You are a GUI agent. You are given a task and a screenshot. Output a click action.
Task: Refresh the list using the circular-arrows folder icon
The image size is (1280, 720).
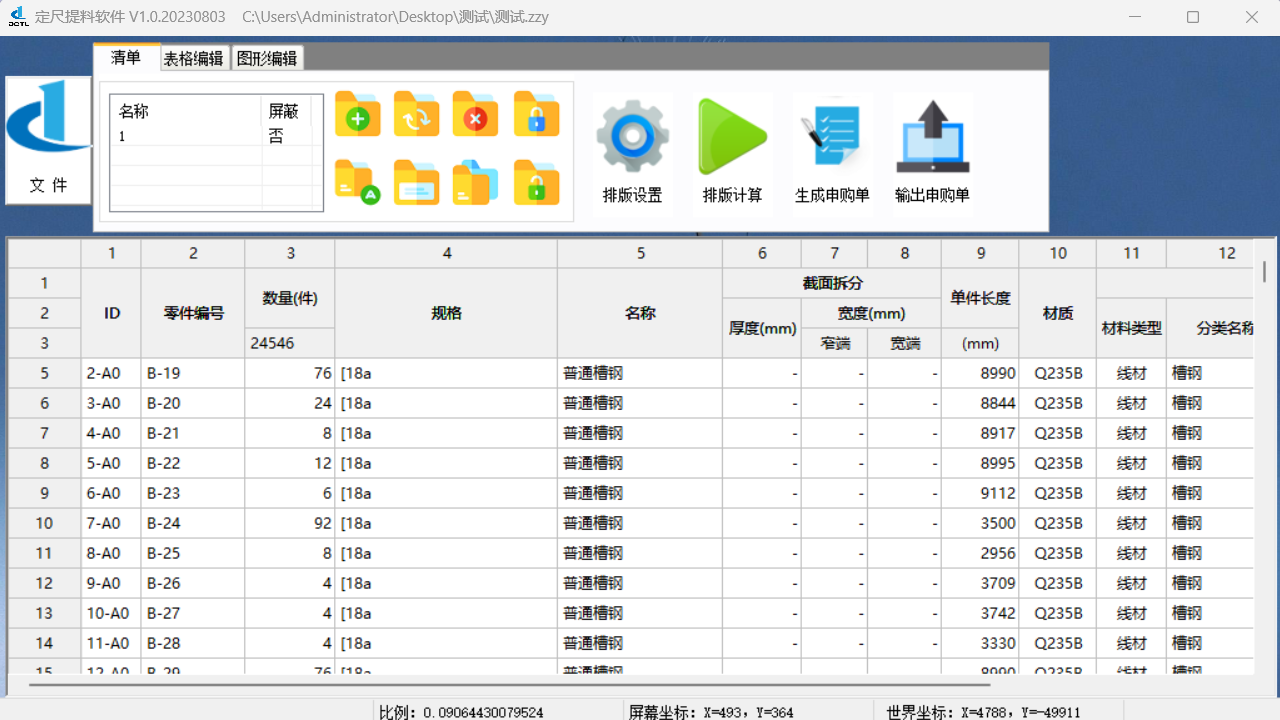416,114
